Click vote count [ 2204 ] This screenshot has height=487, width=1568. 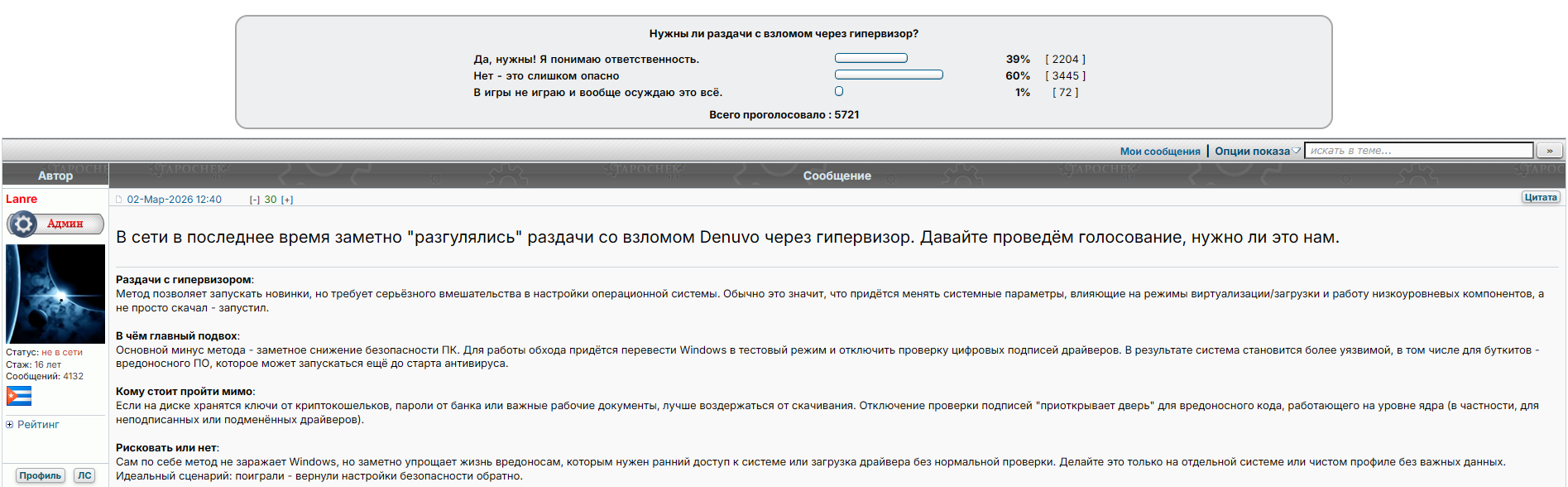point(1065,59)
